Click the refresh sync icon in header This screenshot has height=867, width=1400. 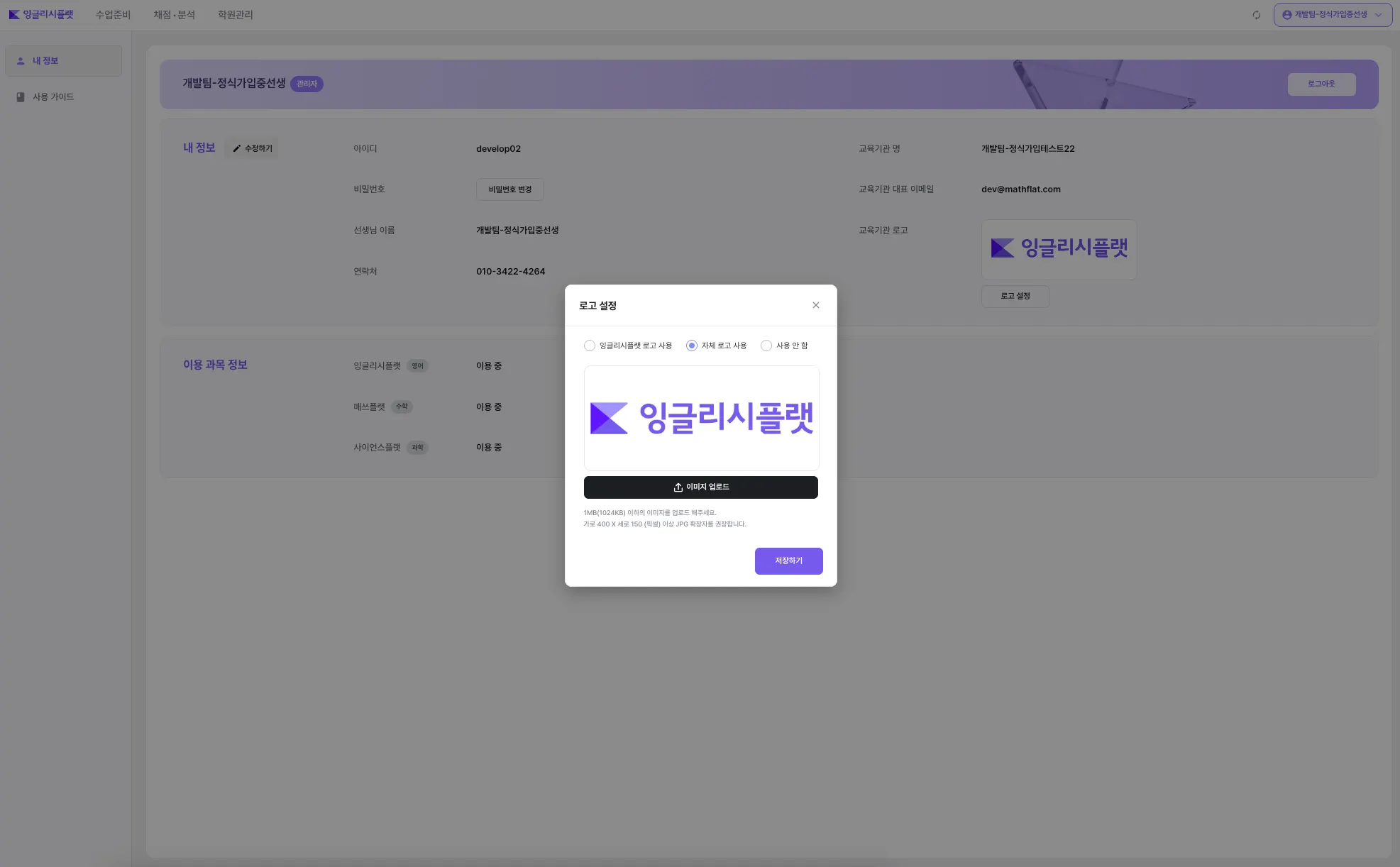pyautogui.click(x=1256, y=15)
